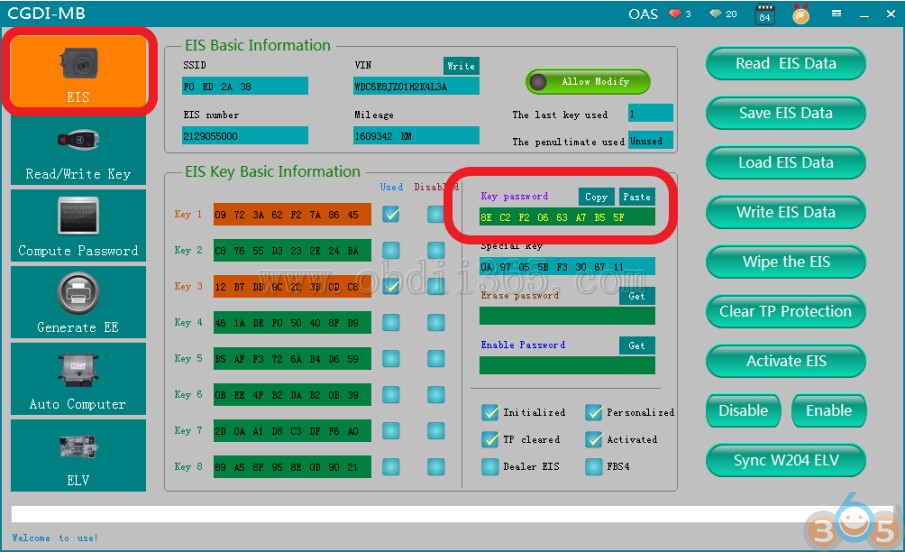The height and width of the screenshot is (552, 905).
Task: Open the title bar menu icon
Action: click(836, 13)
